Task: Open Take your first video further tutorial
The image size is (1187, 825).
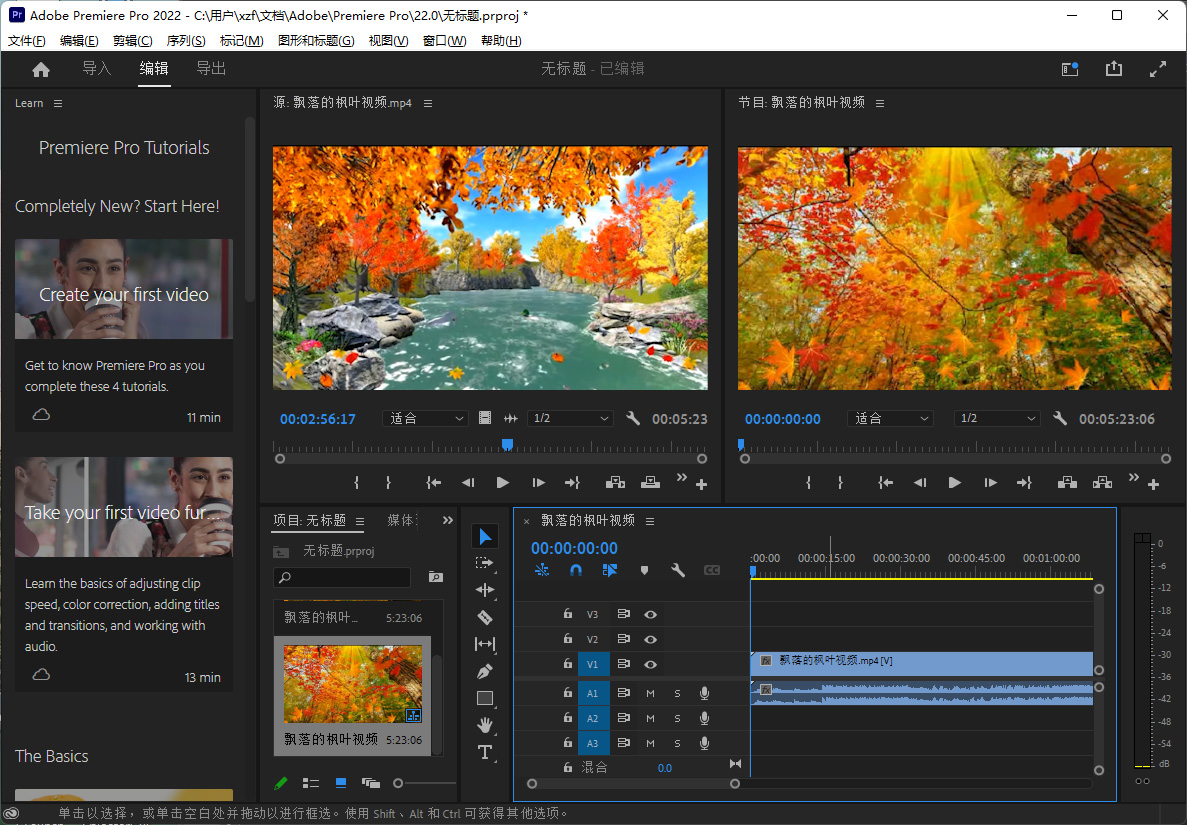Action: tap(124, 507)
